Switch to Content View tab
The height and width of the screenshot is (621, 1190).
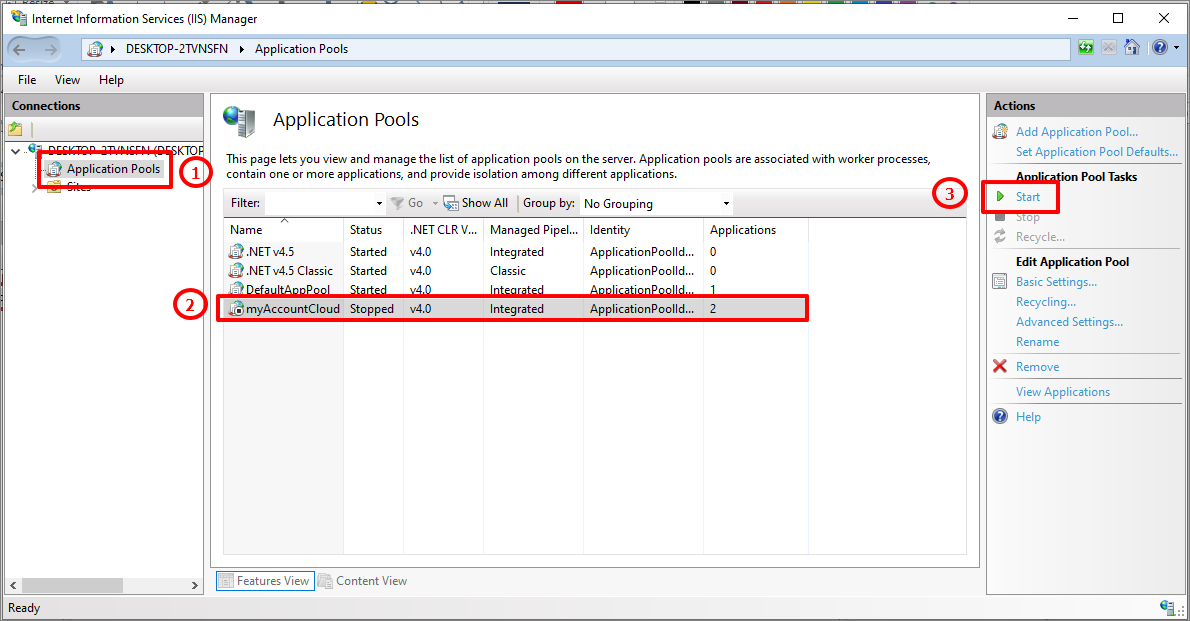(363, 581)
